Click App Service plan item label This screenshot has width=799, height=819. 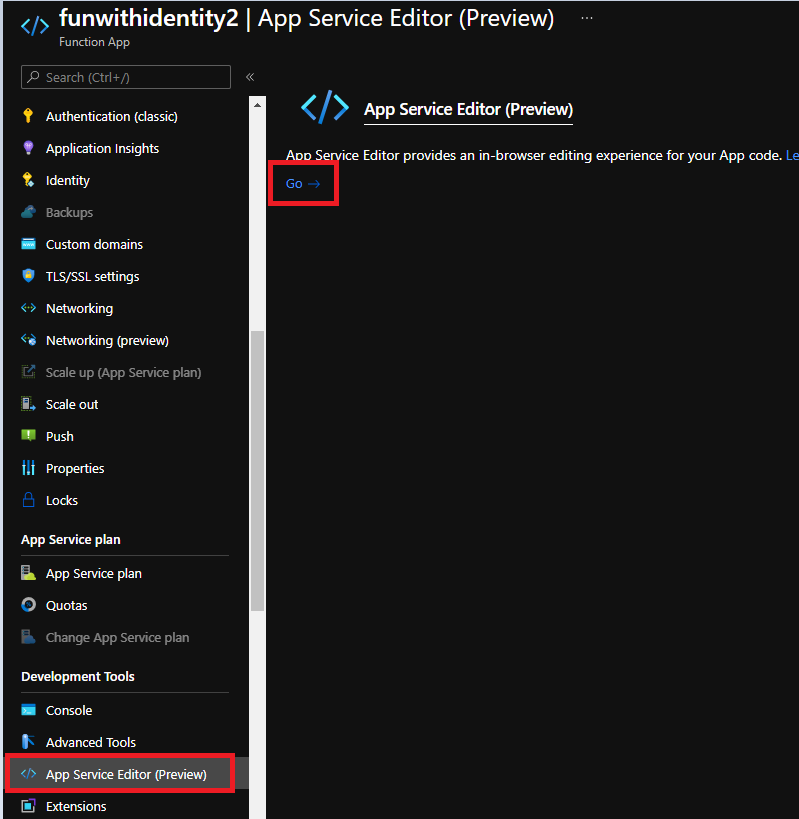[x=94, y=573]
